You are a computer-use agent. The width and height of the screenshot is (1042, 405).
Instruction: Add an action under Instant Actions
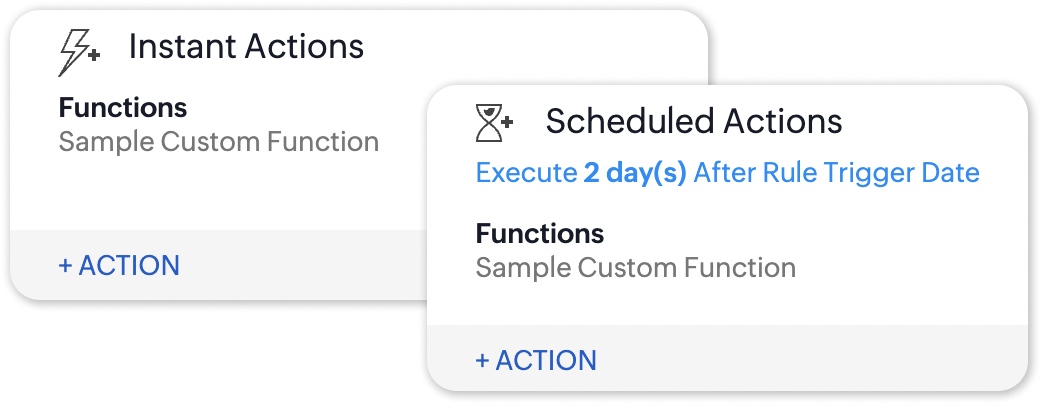119,265
